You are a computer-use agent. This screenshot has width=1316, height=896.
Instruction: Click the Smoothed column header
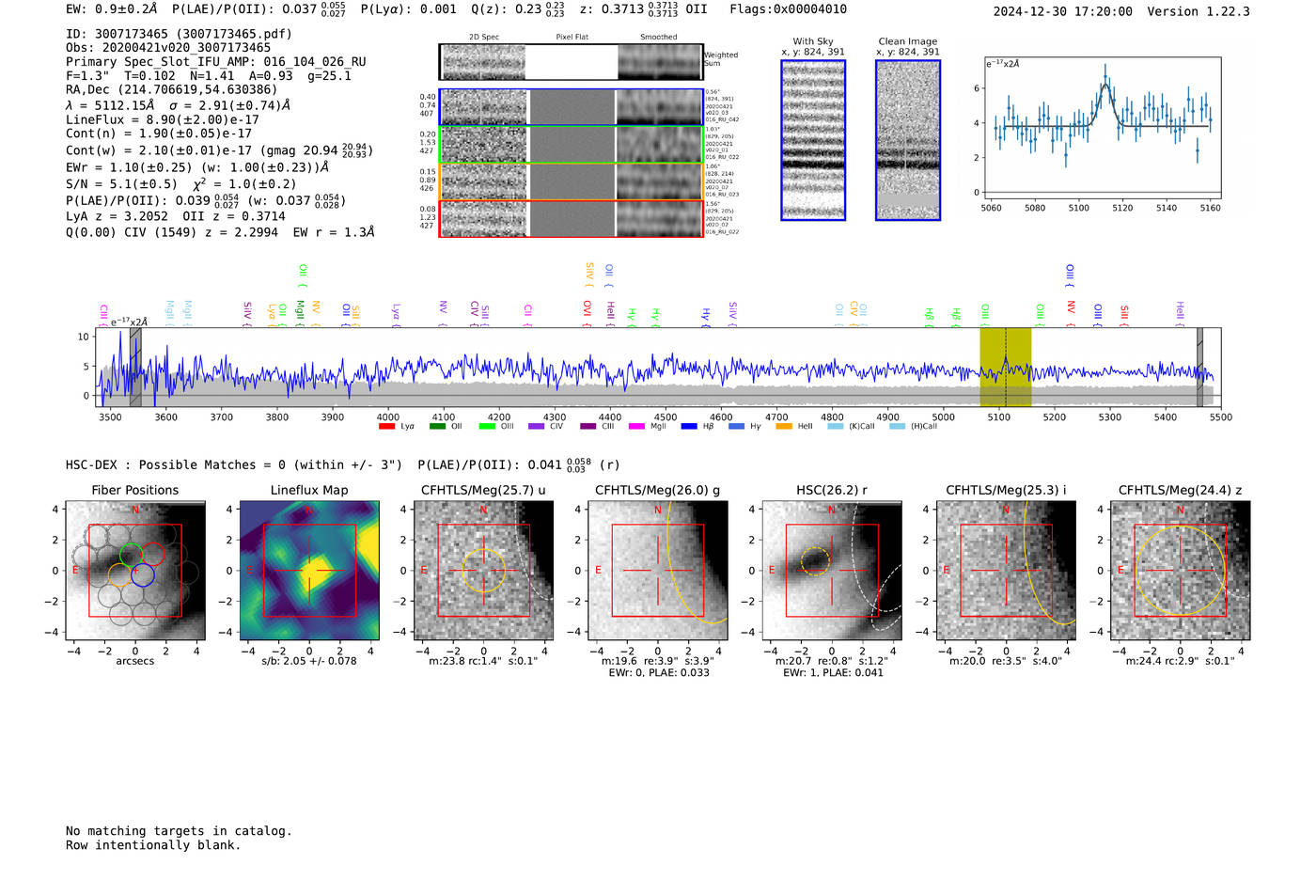point(659,37)
